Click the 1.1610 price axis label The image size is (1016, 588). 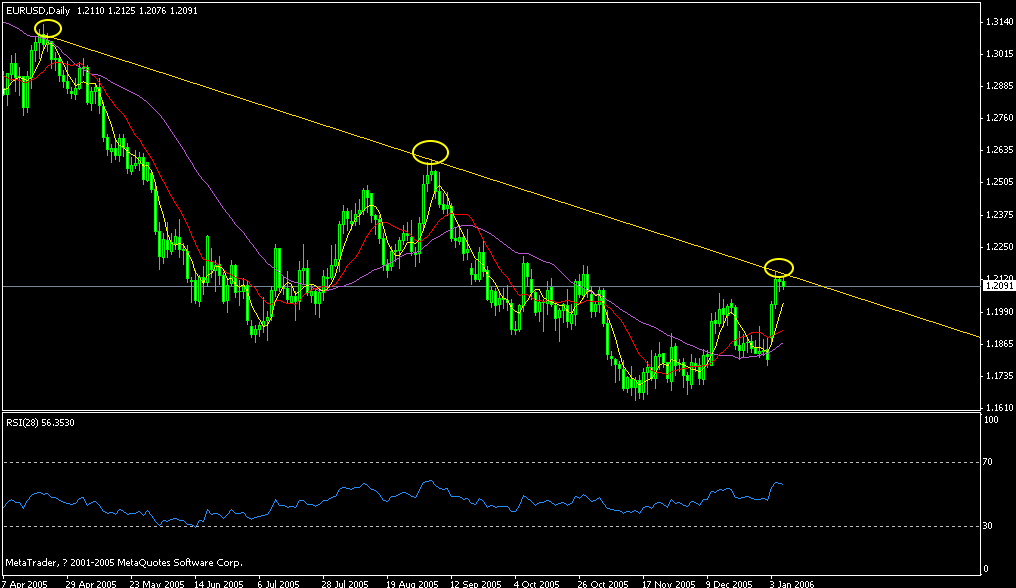[x=999, y=408]
